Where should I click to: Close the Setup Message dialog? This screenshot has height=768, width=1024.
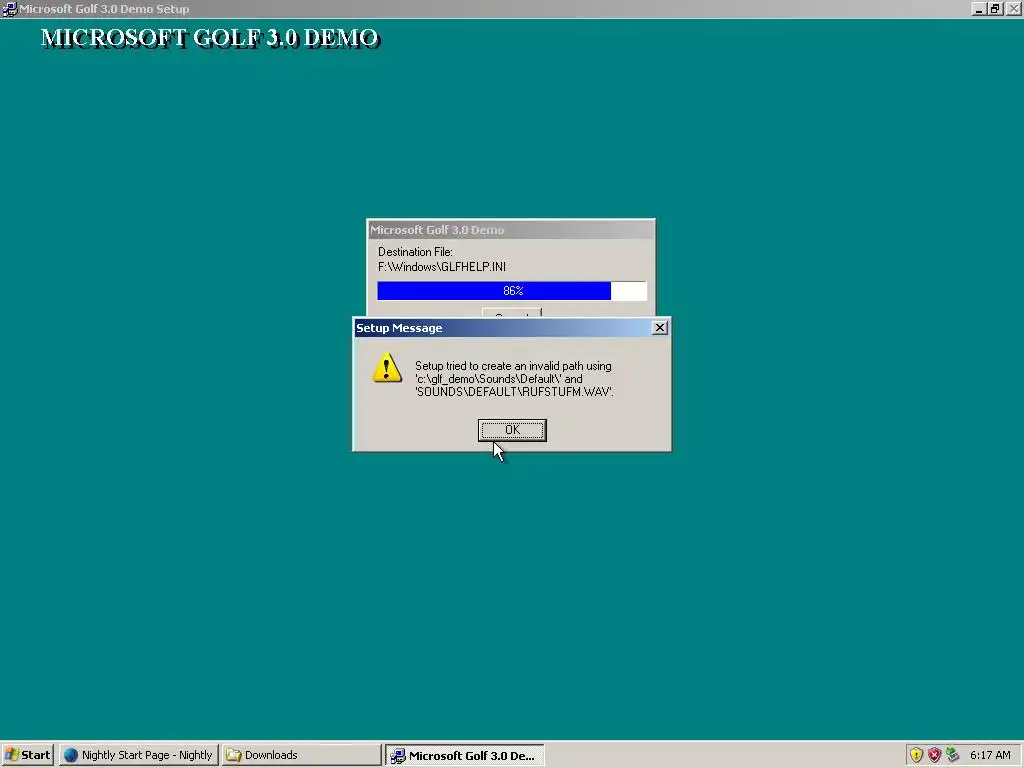click(x=660, y=328)
